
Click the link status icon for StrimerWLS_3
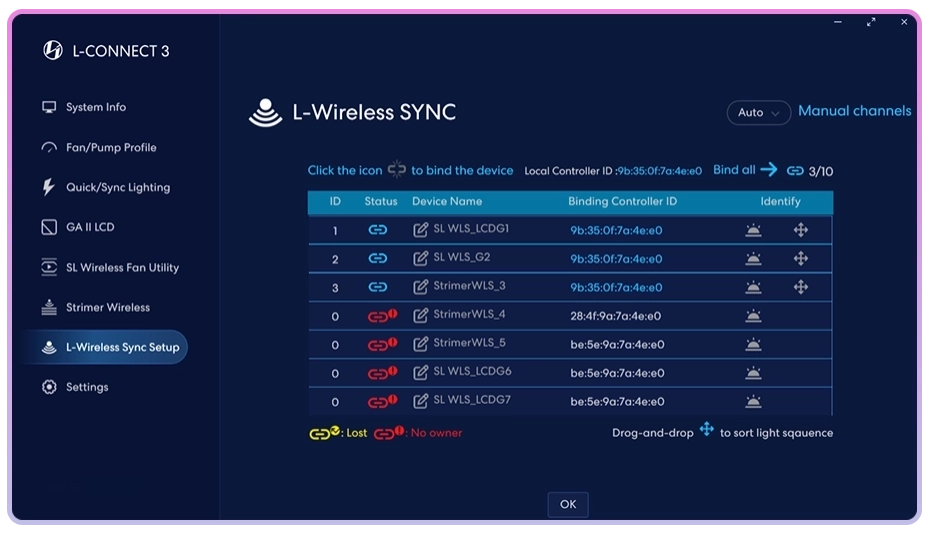click(378, 287)
